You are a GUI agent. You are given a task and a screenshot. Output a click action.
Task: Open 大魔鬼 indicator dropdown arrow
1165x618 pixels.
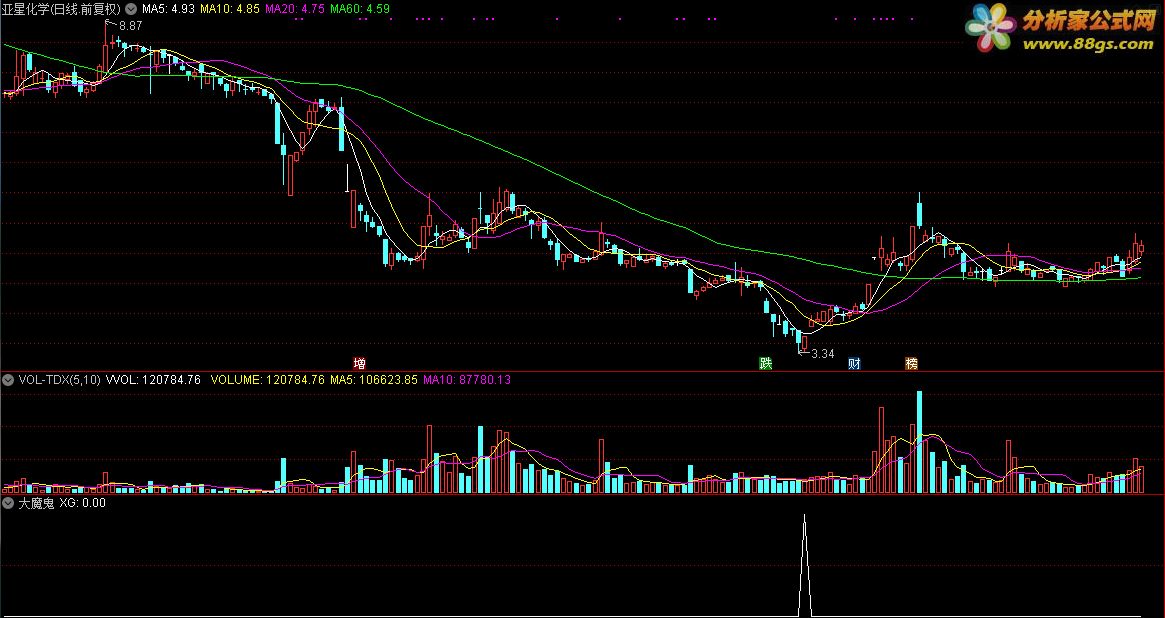pyautogui.click(x=8, y=503)
